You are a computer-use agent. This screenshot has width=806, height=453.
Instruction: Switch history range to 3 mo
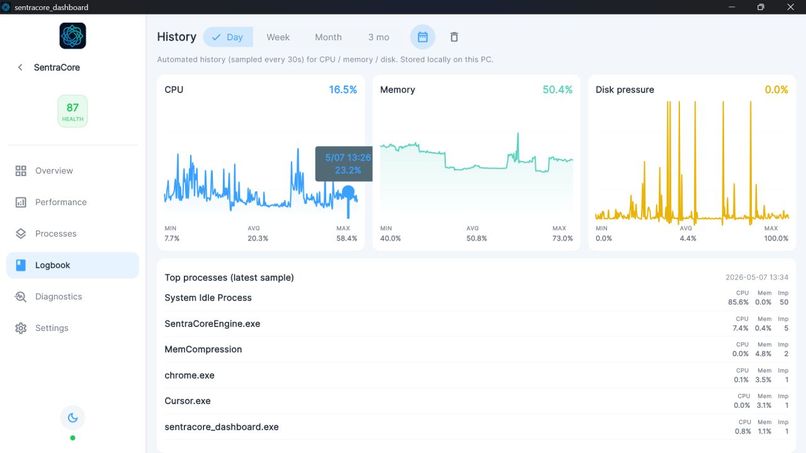coord(378,37)
